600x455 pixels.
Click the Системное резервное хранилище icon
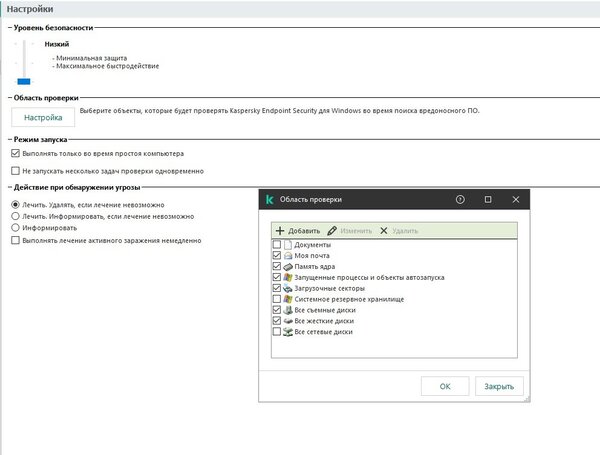coord(288,299)
